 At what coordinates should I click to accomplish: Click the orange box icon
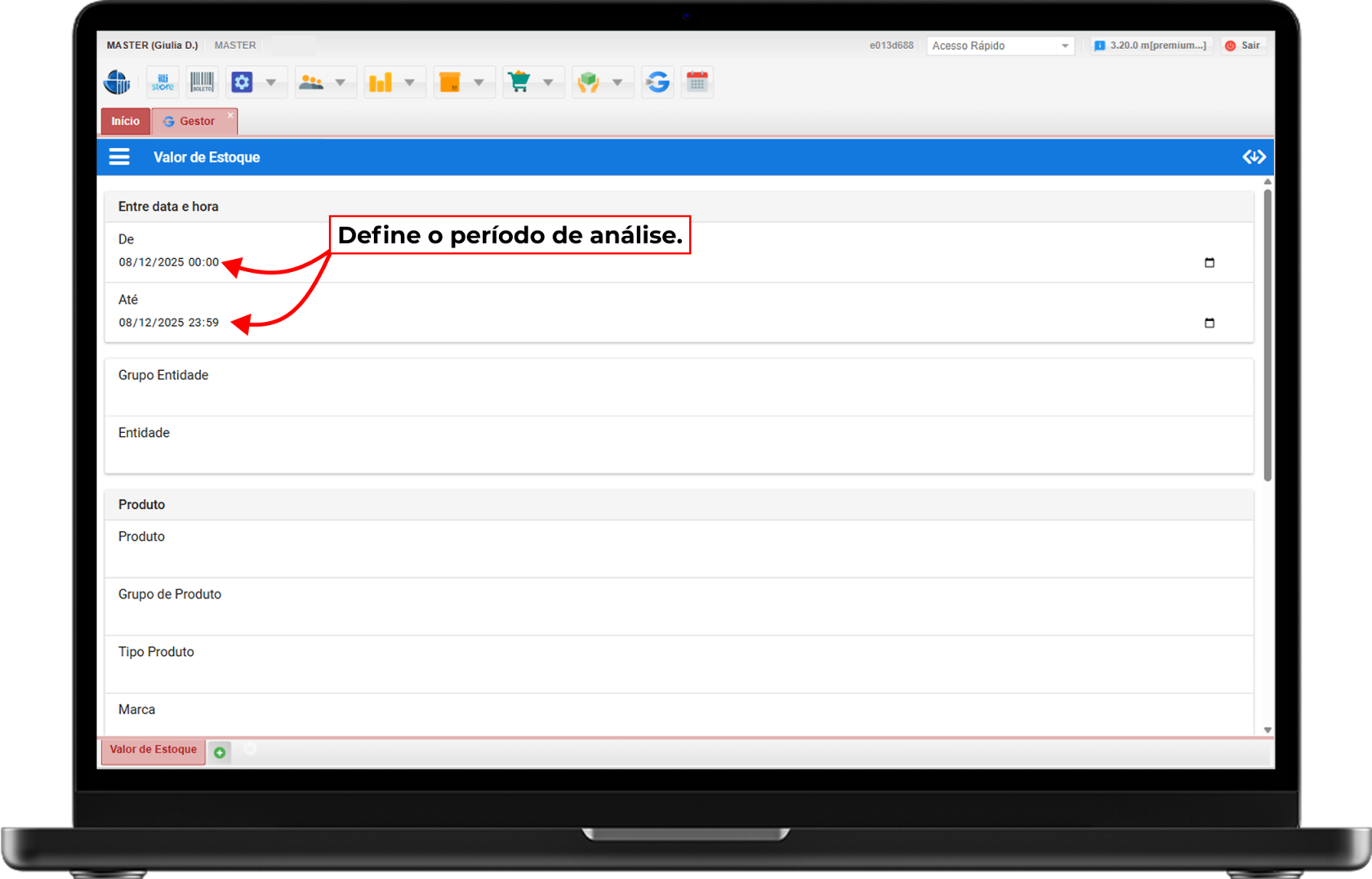point(450,83)
